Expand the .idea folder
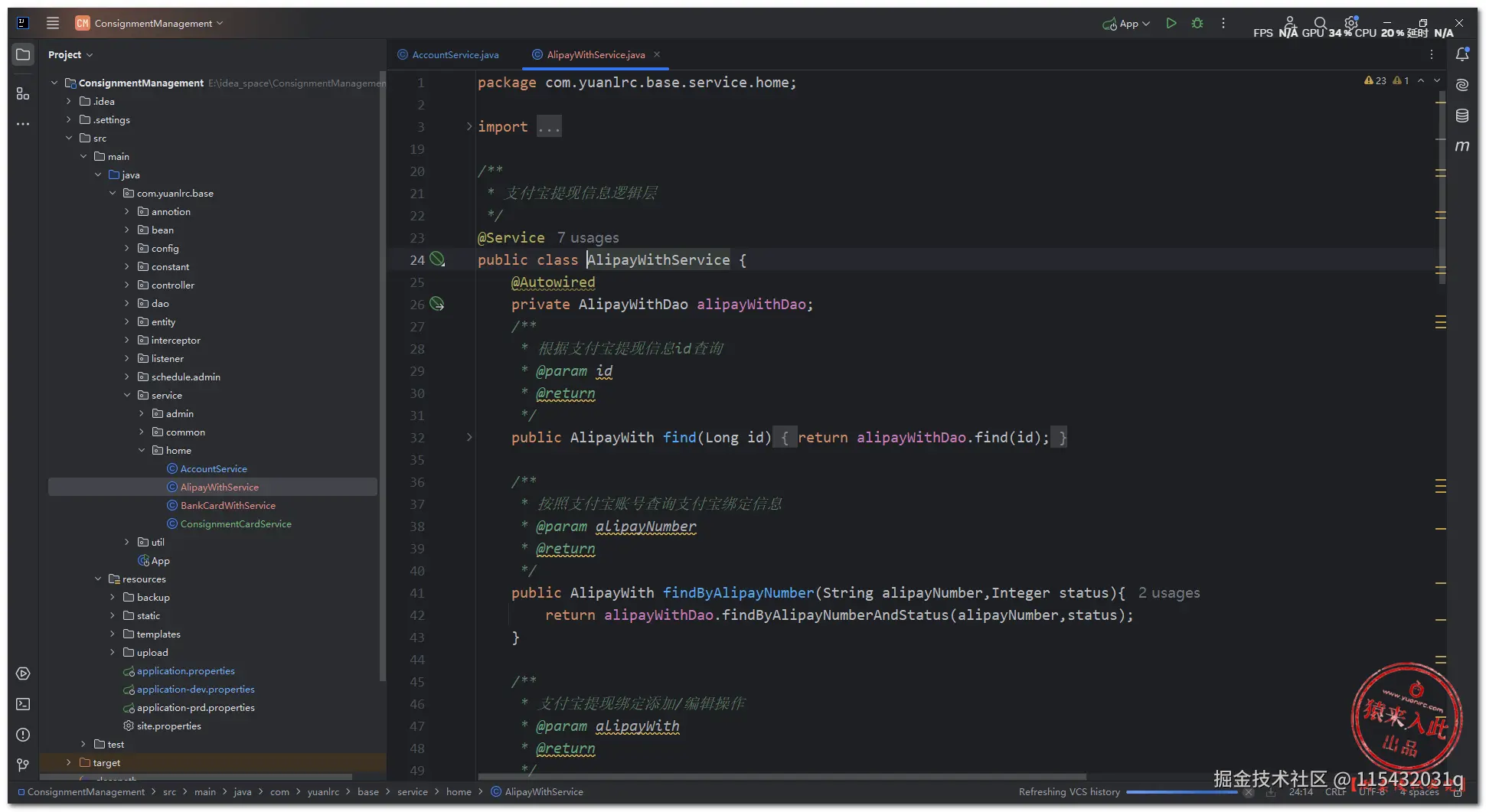This screenshot has height=812, width=1486. (68, 101)
